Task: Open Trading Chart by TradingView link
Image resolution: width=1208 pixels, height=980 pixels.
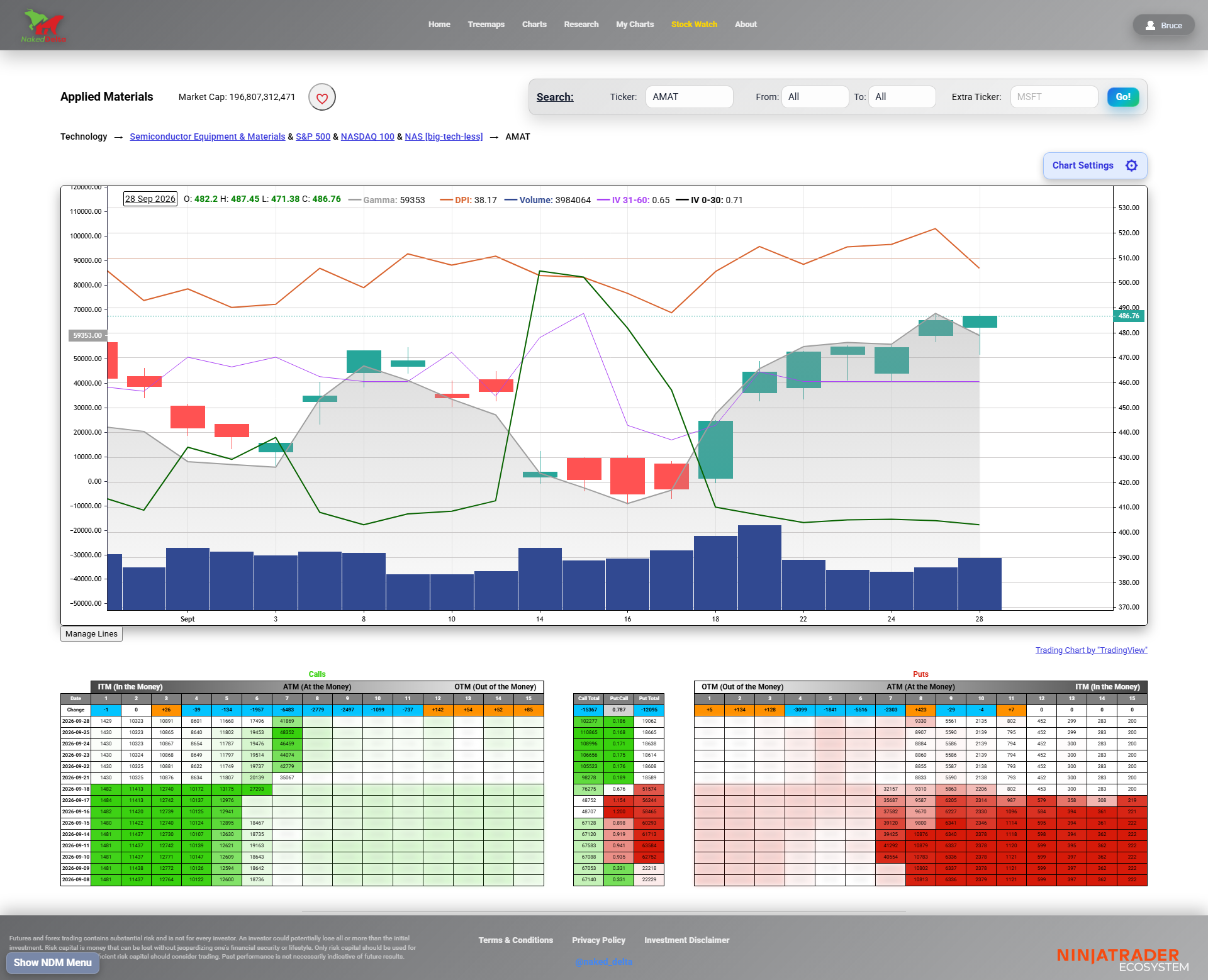Action: (1091, 650)
